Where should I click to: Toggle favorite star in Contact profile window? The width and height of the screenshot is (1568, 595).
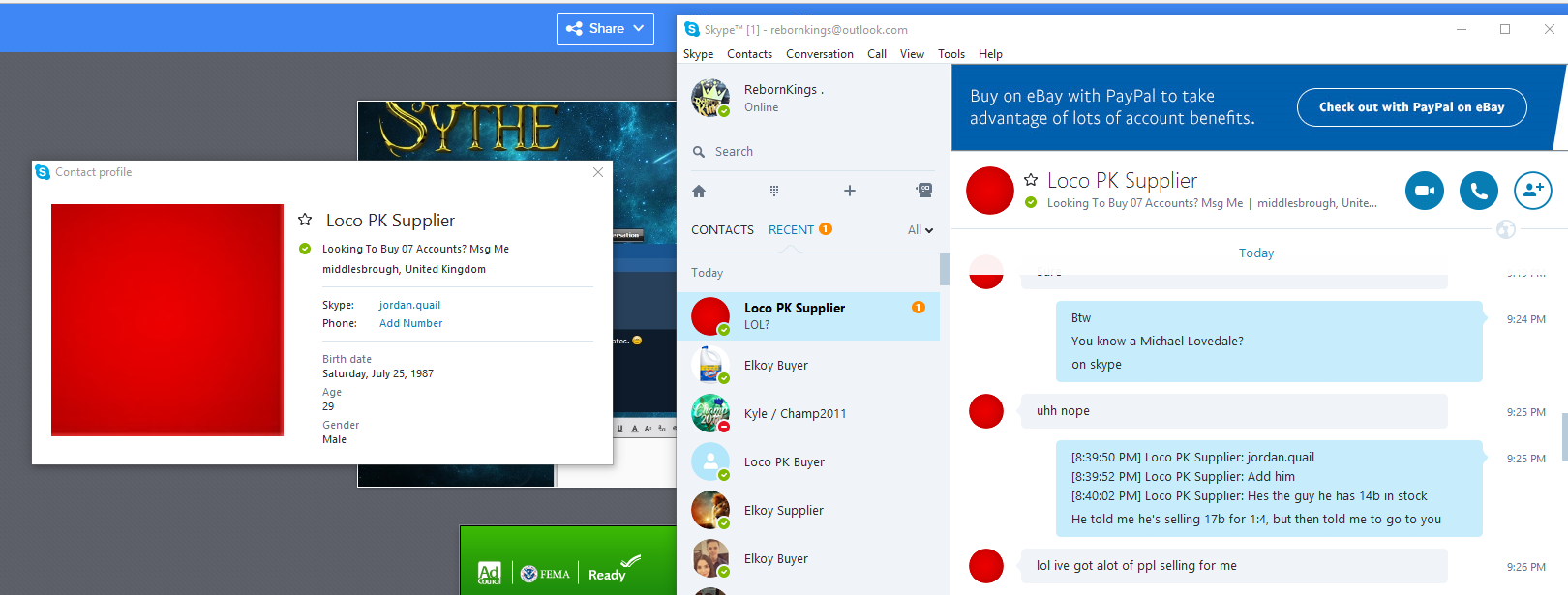305,220
